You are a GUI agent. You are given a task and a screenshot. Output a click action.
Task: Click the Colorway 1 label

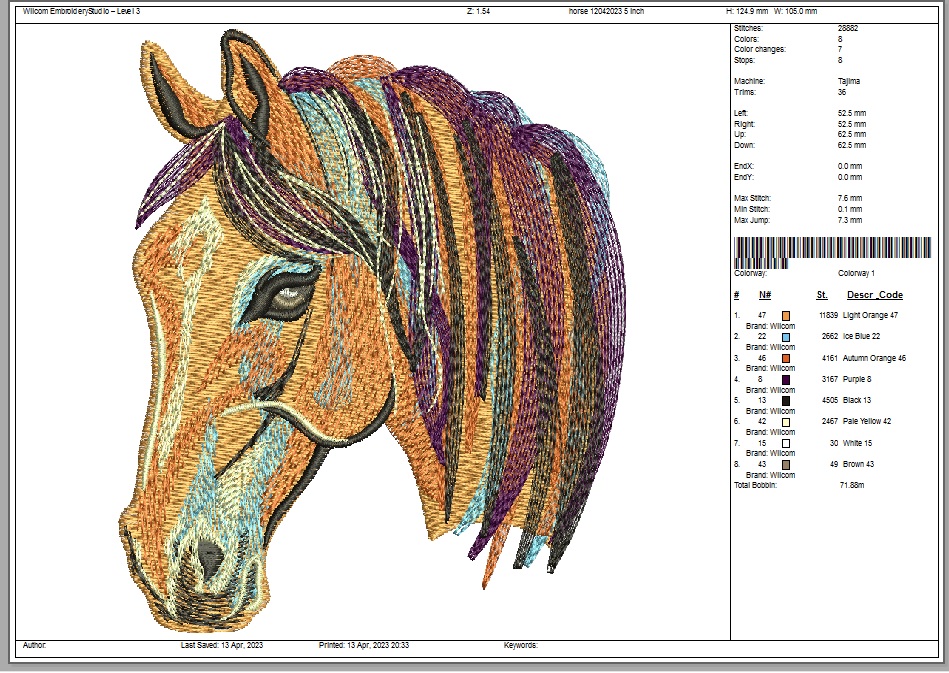856,273
